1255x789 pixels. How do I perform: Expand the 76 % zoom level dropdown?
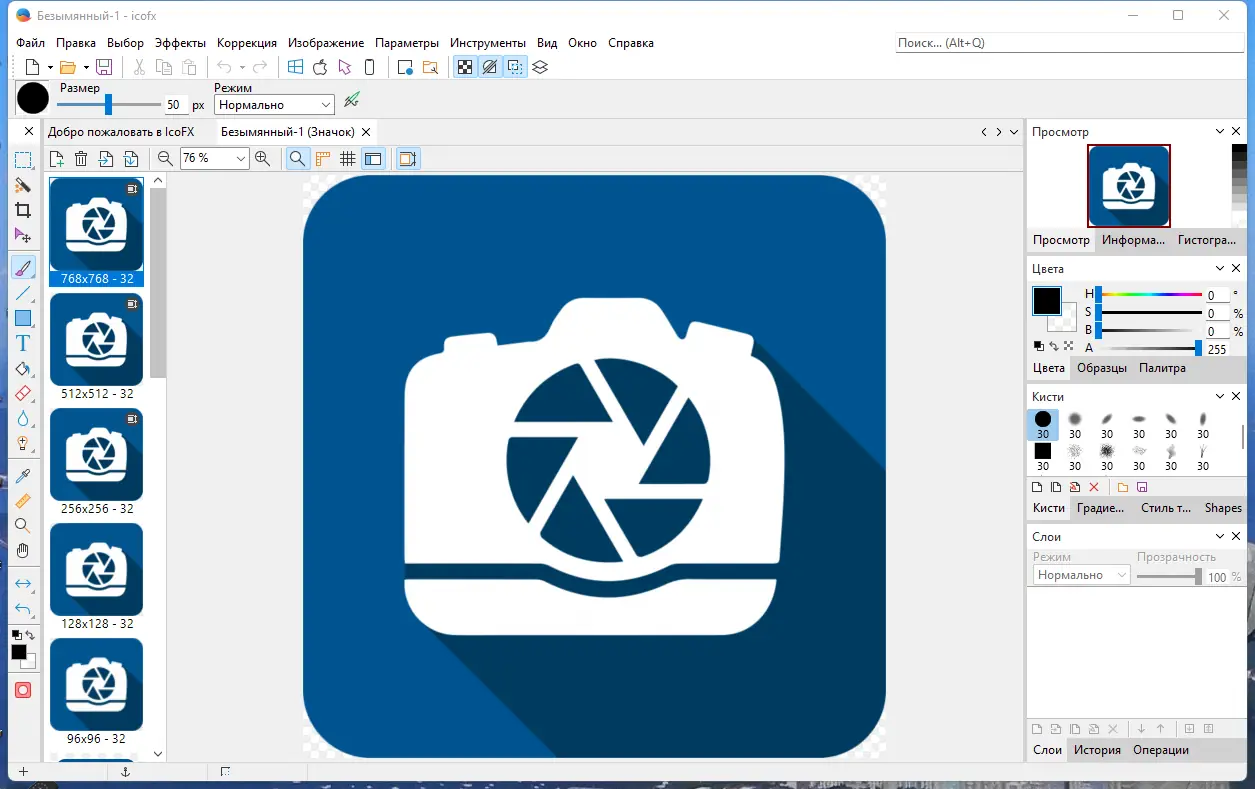click(x=240, y=158)
